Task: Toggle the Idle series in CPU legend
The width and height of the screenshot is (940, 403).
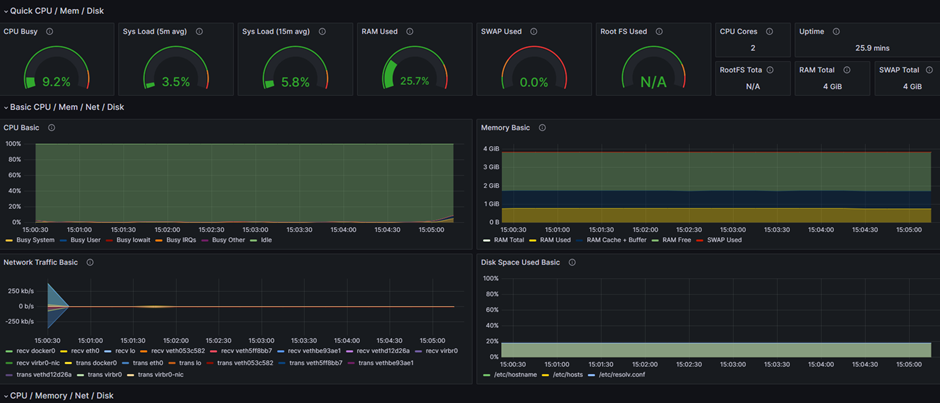Action: pyautogui.click(x=267, y=240)
